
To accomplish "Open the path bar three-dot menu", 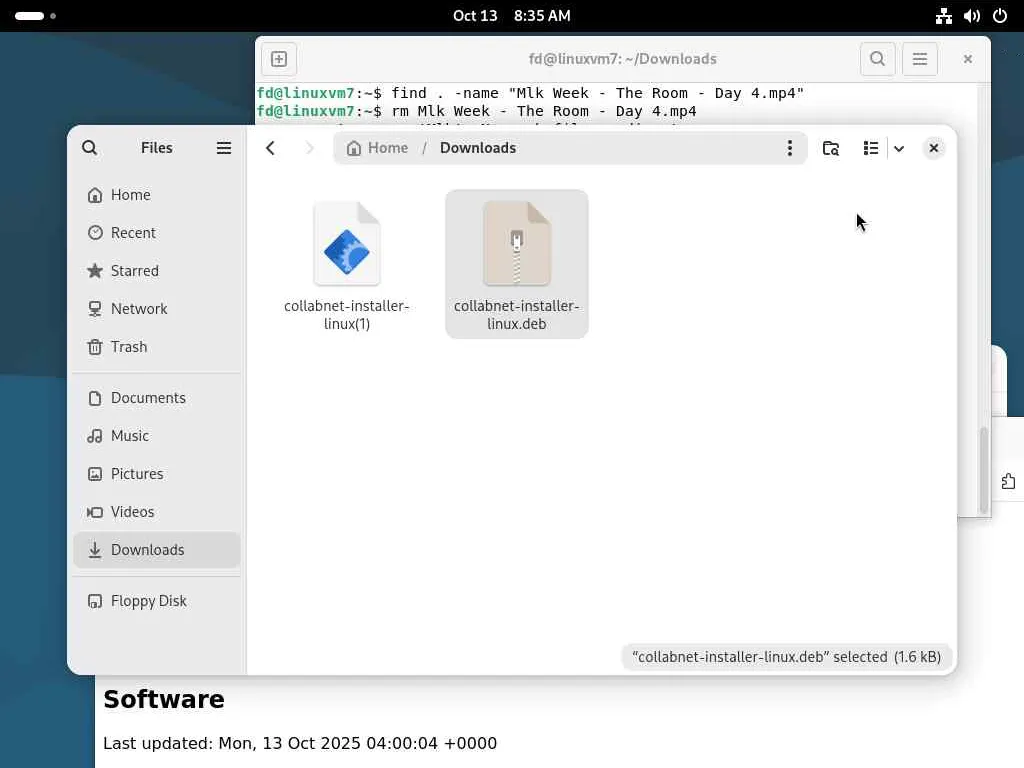I will tap(790, 148).
